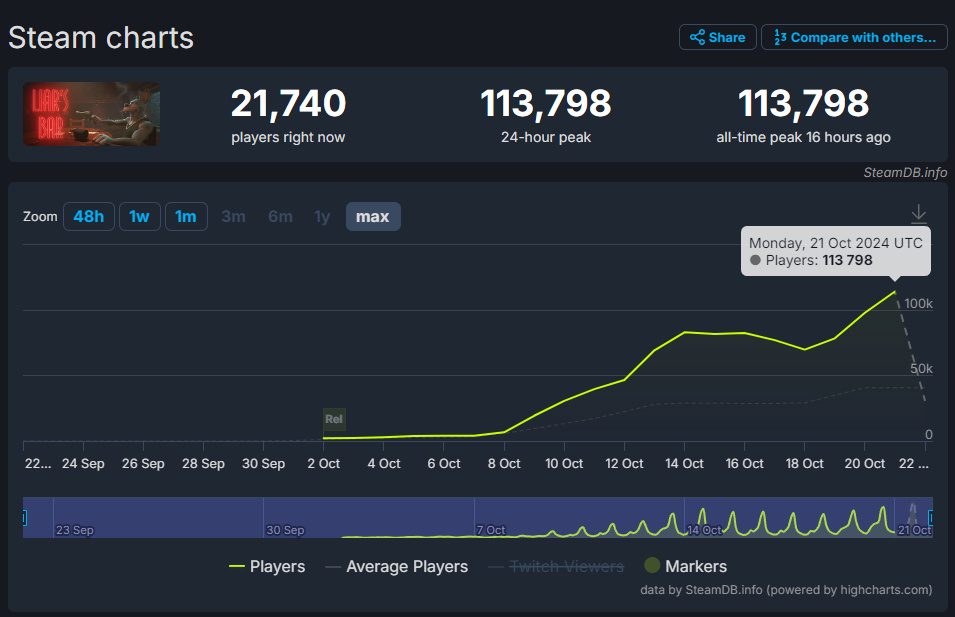955x617 pixels.
Task: Click the 21,740 players right now figure
Action: [x=288, y=103]
